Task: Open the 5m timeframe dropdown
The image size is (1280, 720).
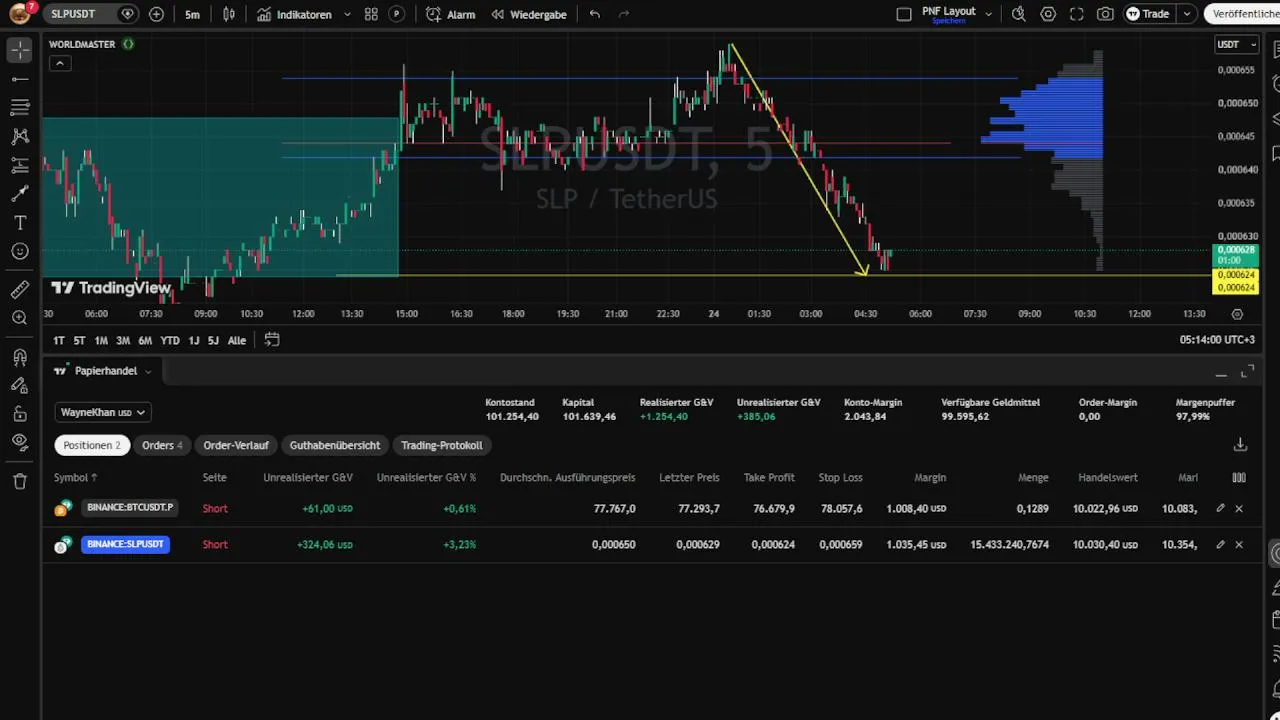Action: click(x=192, y=14)
